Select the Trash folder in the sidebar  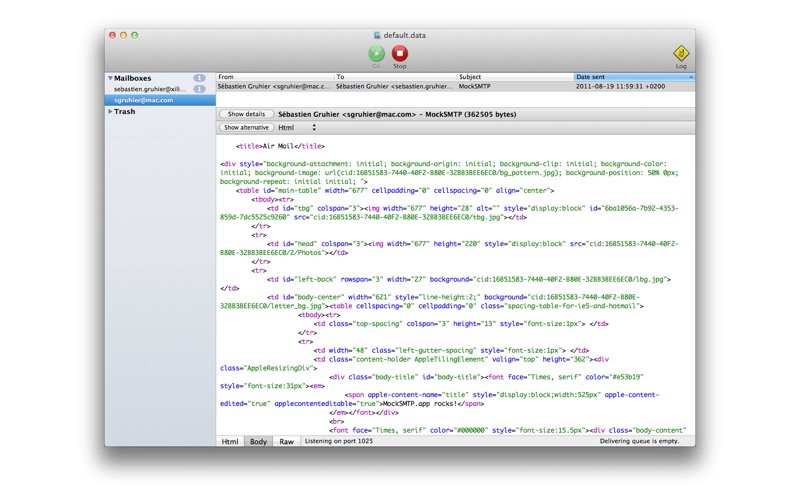124,111
